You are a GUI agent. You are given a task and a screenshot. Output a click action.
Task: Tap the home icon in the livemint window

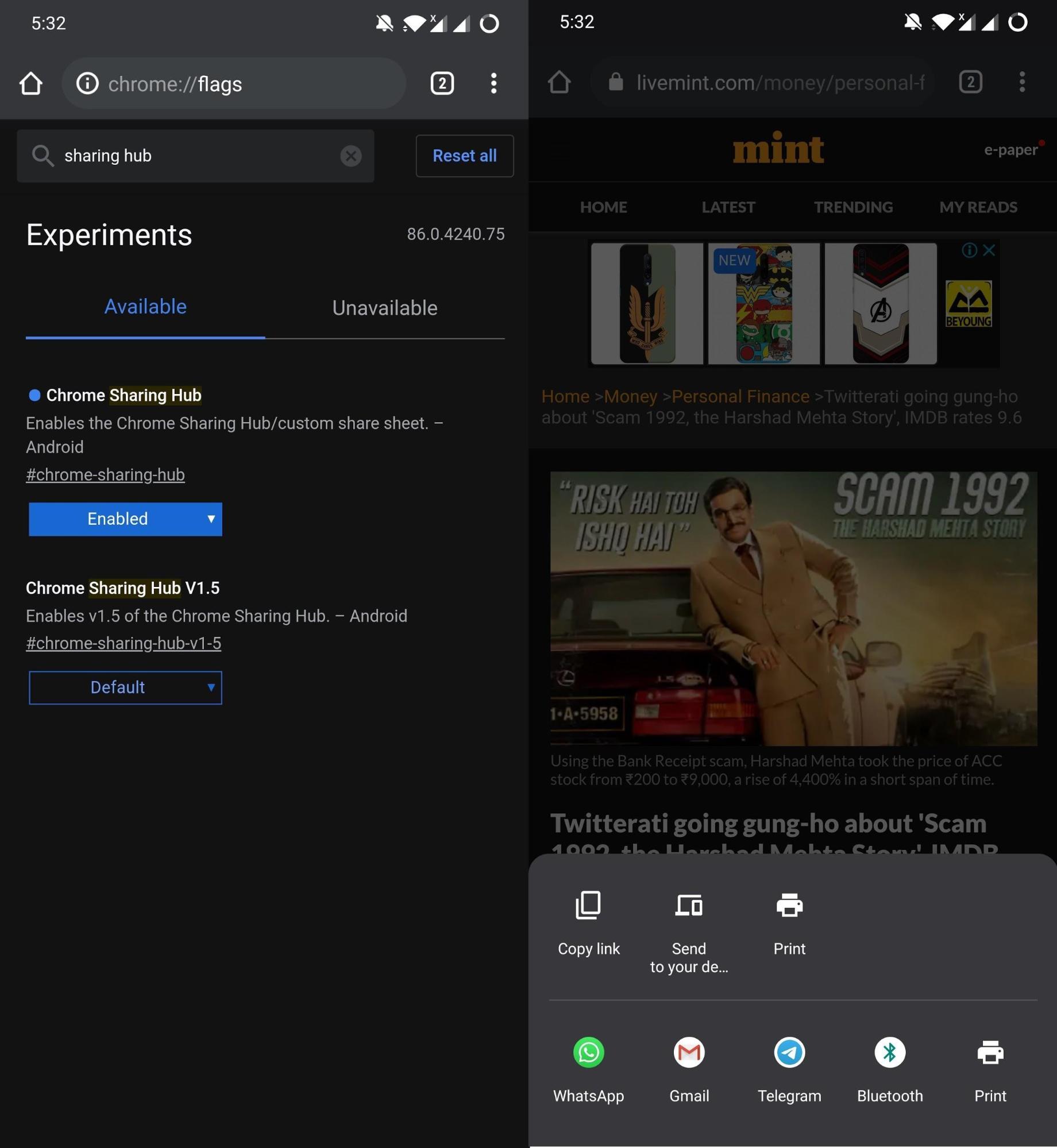click(559, 82)
